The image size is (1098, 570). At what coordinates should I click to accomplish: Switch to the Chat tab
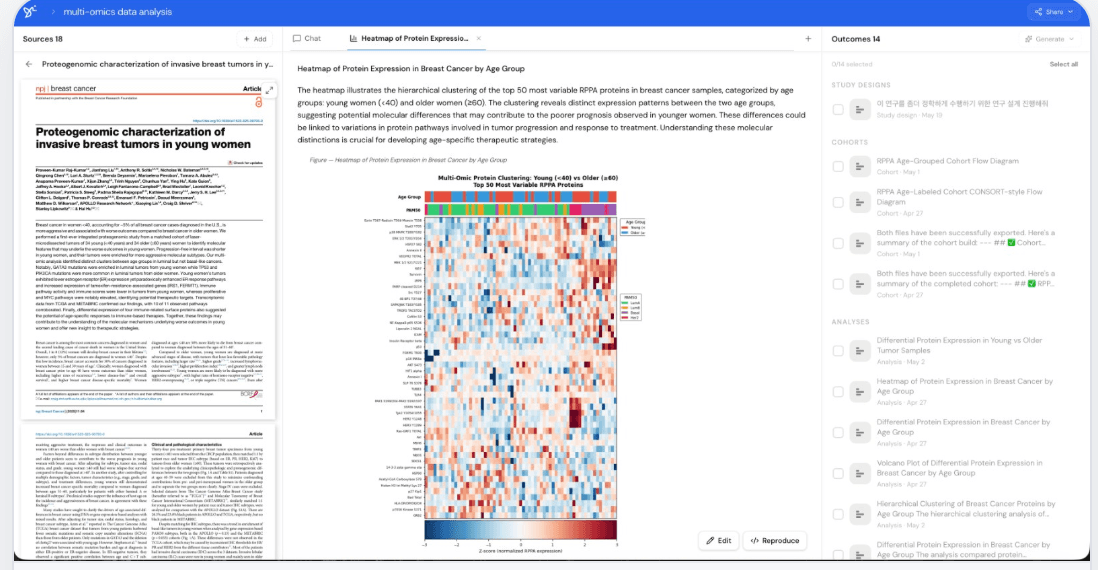[307, 39]
